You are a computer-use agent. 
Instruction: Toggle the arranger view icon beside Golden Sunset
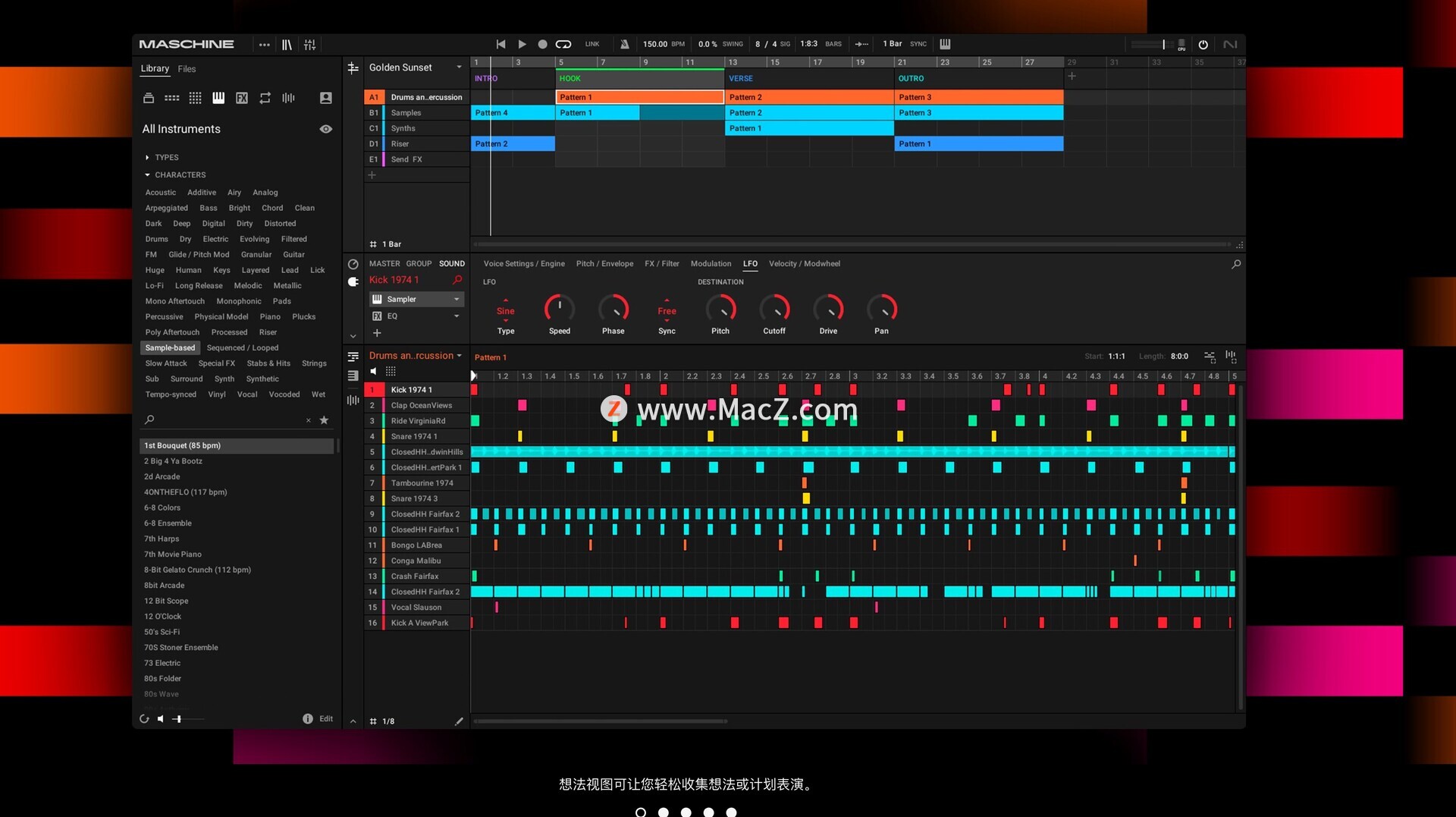tap(353, 68)
